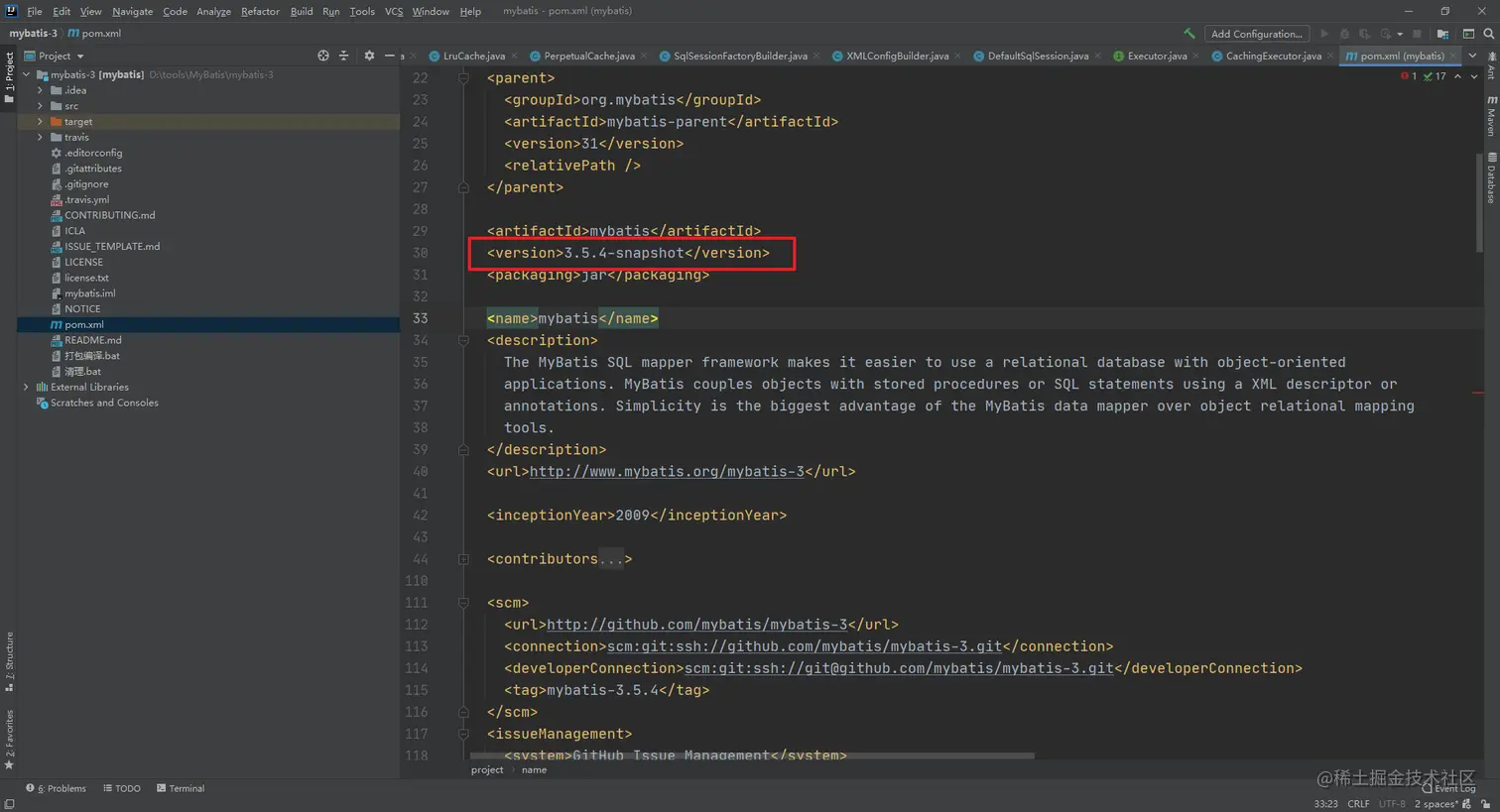Show hidden editor tabs dropdown chevron
Image resolution: width=1500 pixels, height=812 pixels.
coord(1472,56)
